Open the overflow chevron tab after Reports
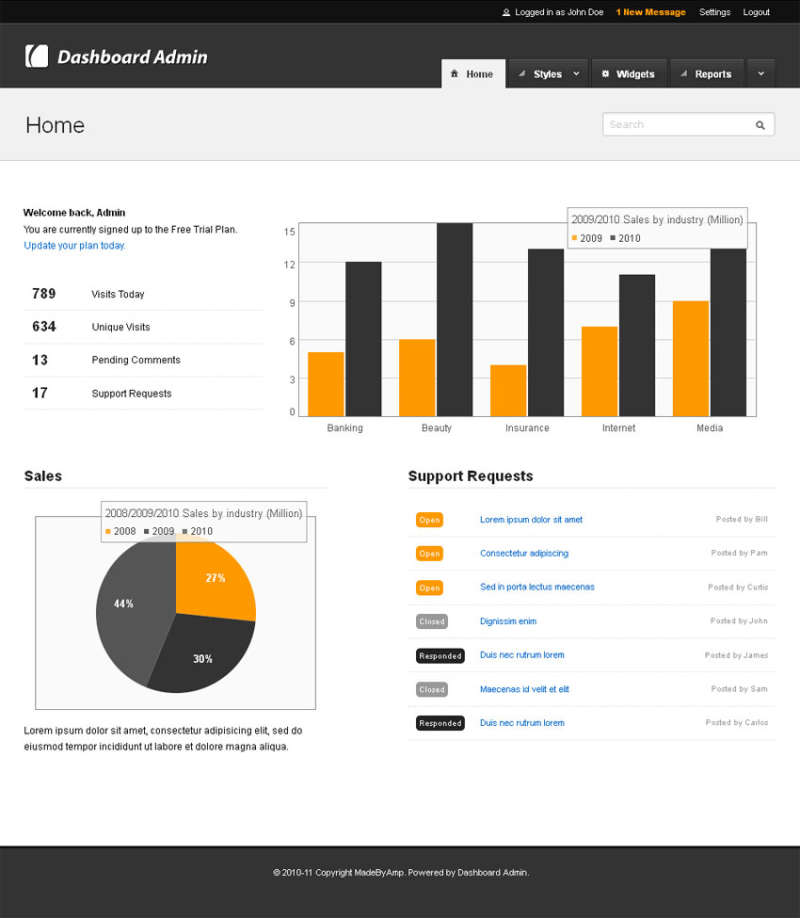This screenshot has width=800, height=918. pos(761,74)
